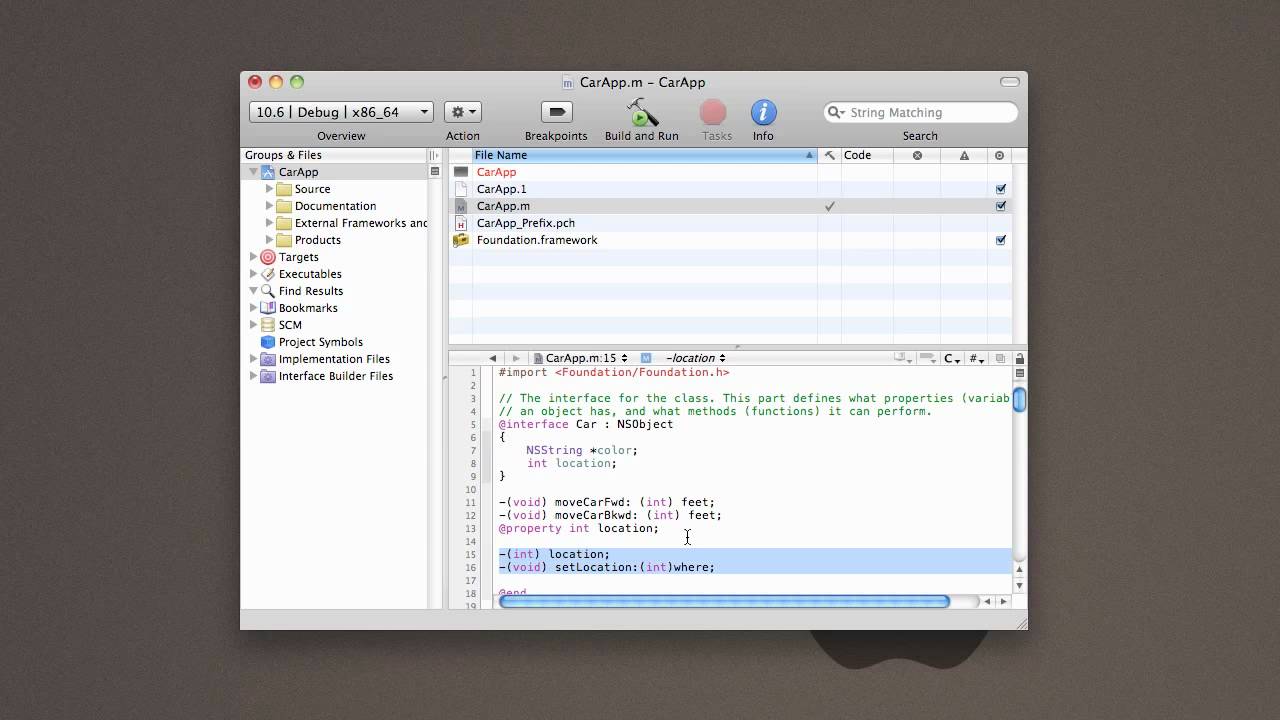Viewport: 1280px width, 720px height.
Task: Collapse the CarApp project group
Action: click(253, 172)
